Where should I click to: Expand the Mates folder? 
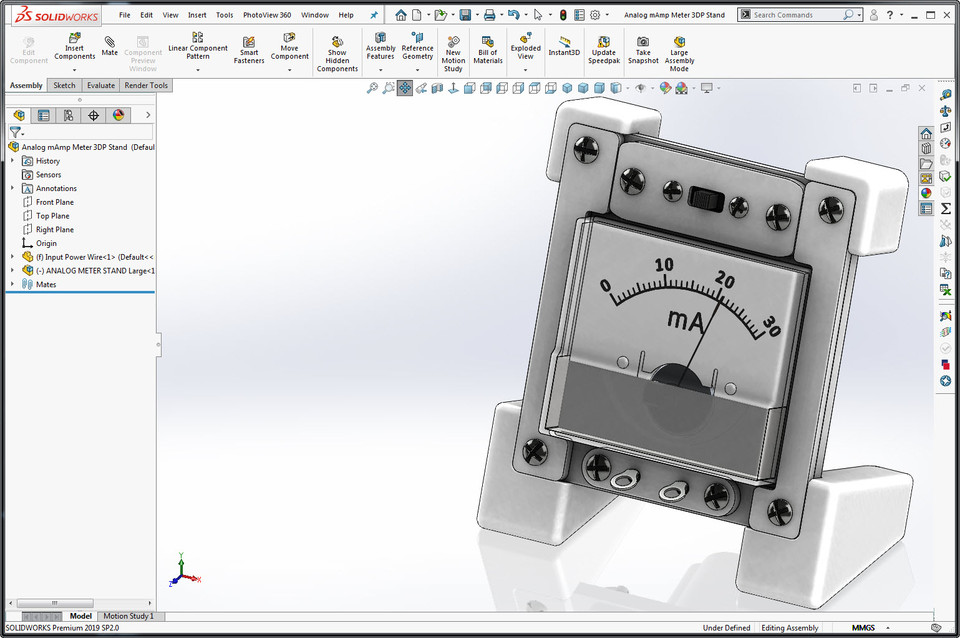[x=10, y=284]
